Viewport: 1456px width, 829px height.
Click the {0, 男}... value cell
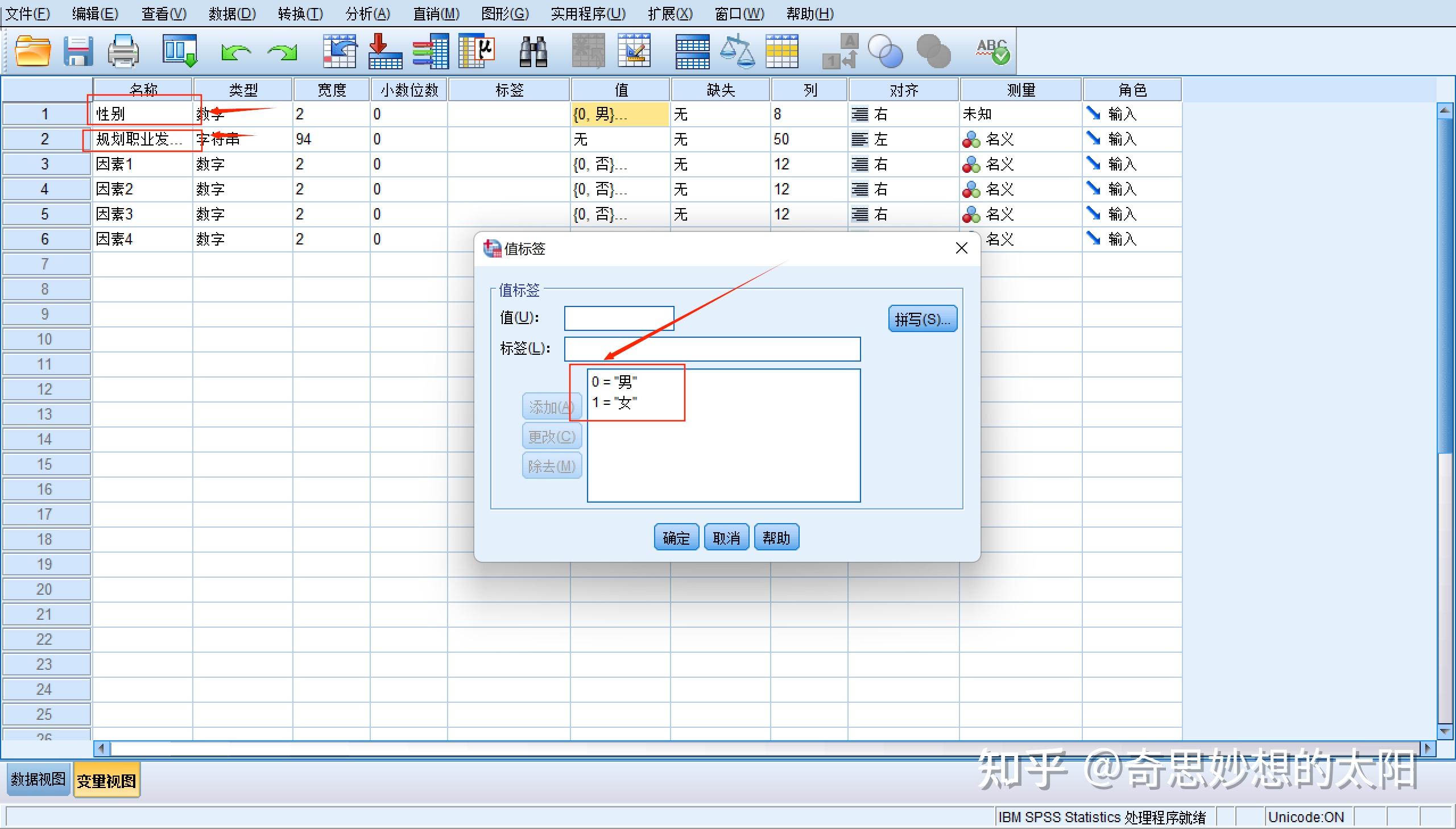tap(620, 114)
